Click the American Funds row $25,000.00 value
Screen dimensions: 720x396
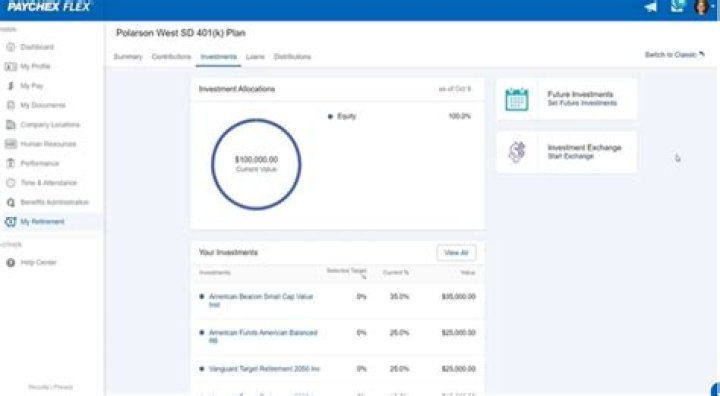click(x=458, y=333)
